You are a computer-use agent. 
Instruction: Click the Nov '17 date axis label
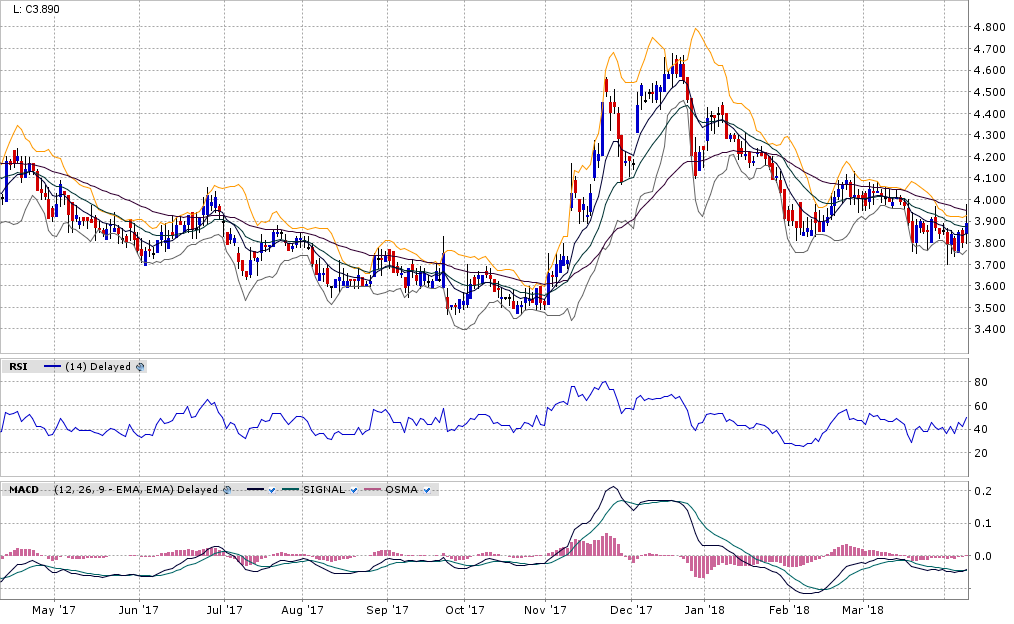point(546,609)
